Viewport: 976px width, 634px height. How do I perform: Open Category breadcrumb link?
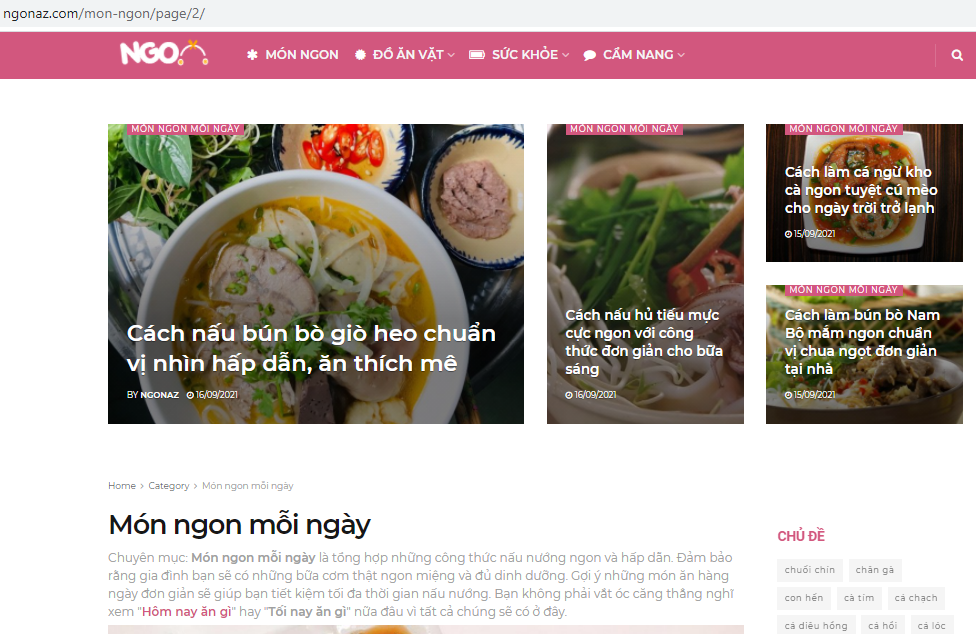(x=169, y=486)
